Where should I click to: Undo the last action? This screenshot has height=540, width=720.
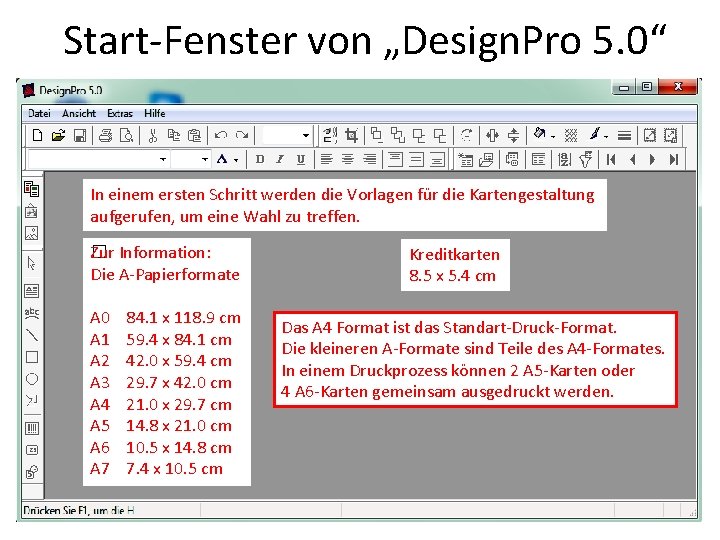click(x=221, y=135)
